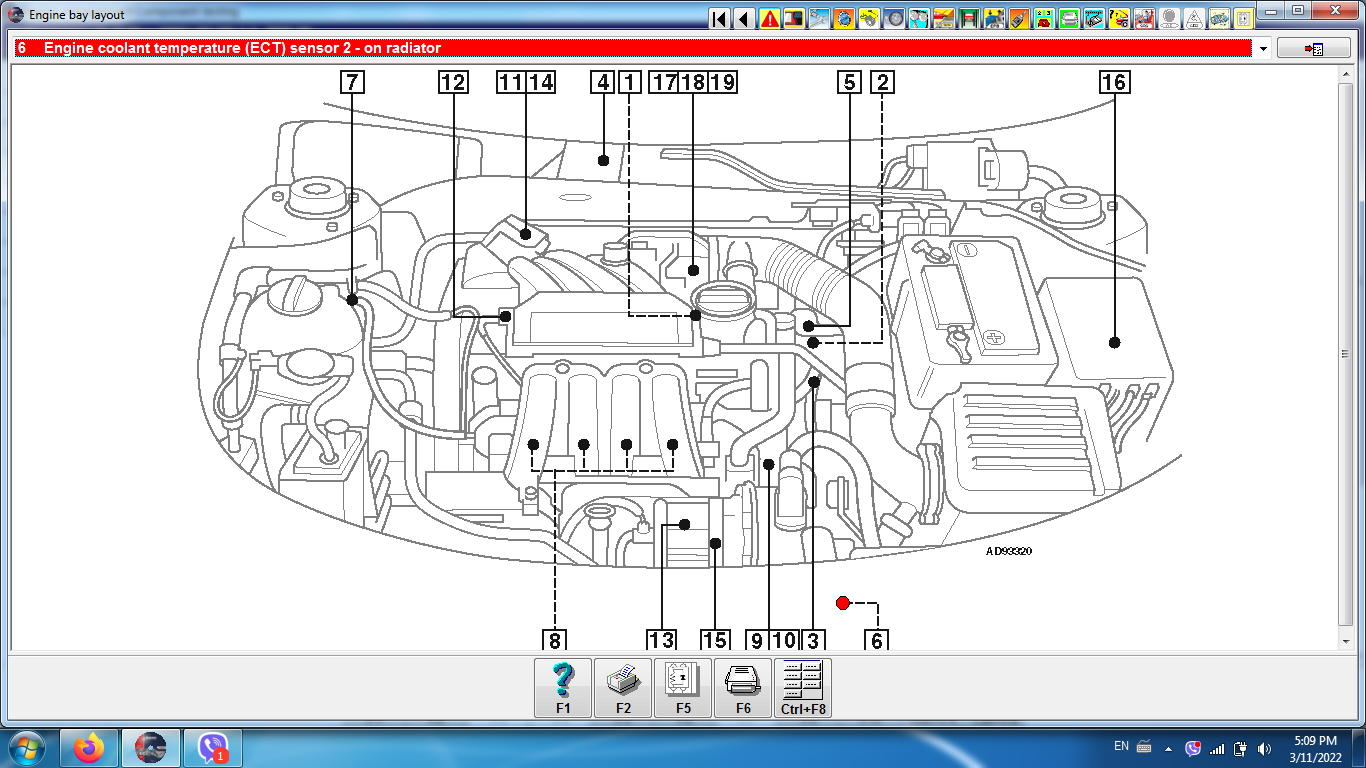Click the green printer icon in top toolbar
1366x768 pixels.
[x=1069, y=18]
